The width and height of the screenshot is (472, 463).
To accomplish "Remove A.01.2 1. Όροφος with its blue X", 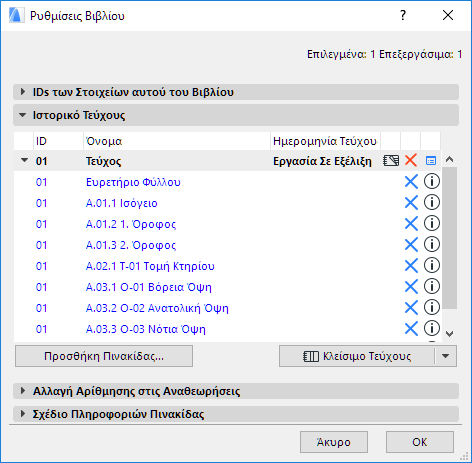I will tap(411, 224).
